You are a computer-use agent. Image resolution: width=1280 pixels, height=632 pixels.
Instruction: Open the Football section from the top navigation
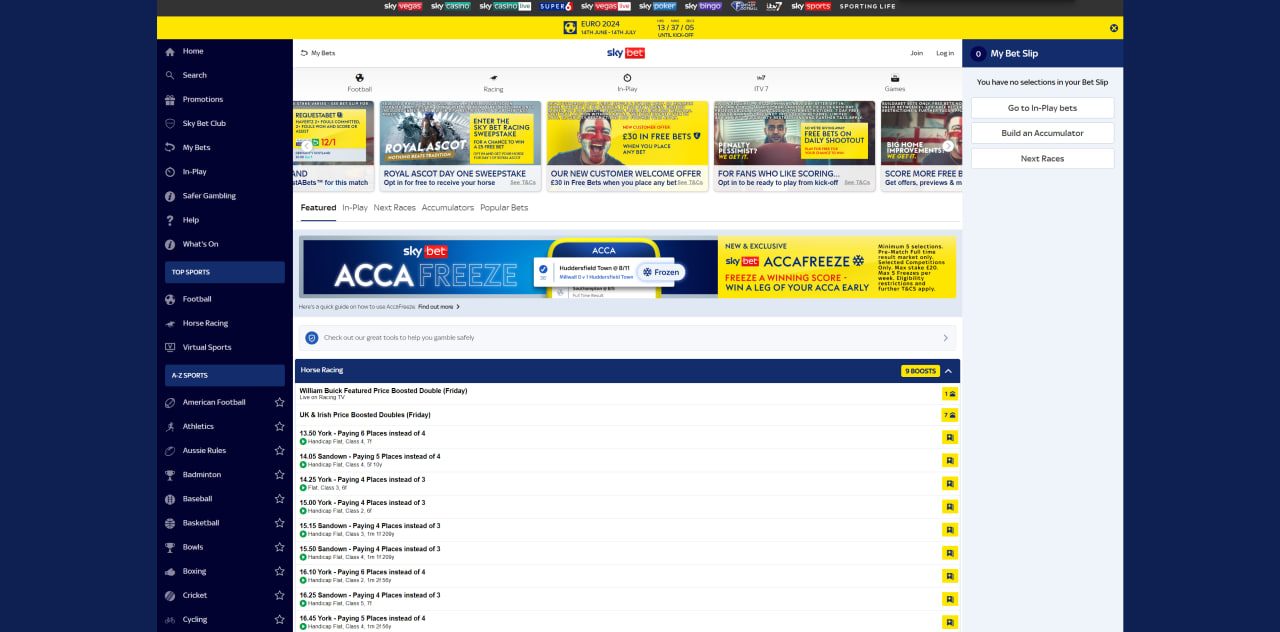(360, 82)
